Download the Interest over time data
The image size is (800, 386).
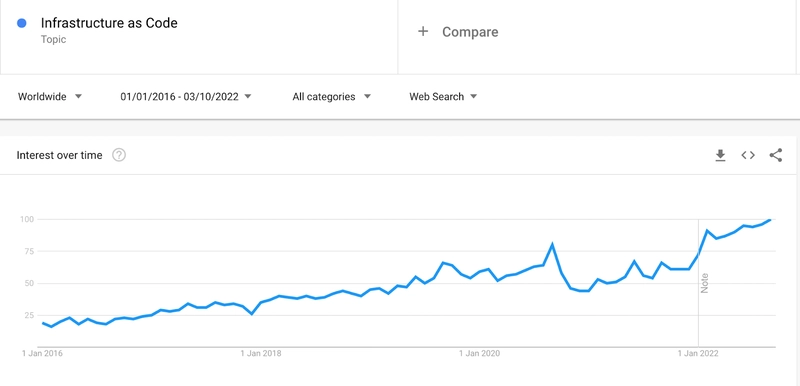pyautogui.click(x=720, y=155)
